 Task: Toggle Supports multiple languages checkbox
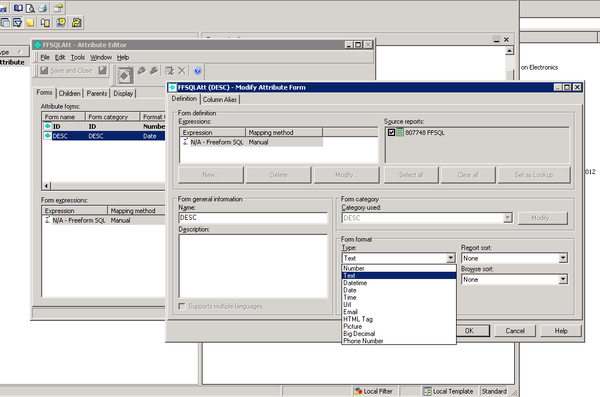(182, 306)
